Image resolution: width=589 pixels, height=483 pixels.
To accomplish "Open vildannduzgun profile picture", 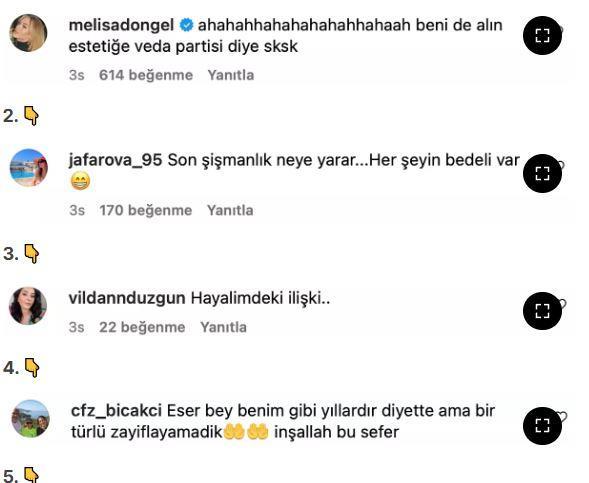I will [x=28, y=306].
